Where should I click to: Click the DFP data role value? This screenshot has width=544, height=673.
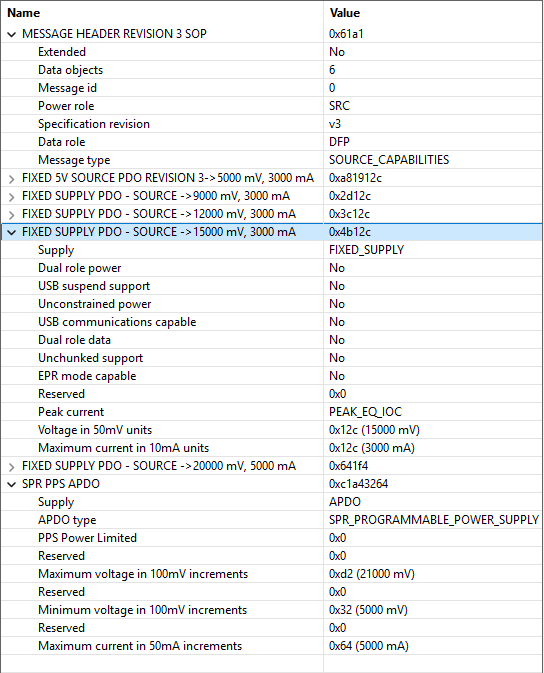pyautogui.click(x=340, y=142)
